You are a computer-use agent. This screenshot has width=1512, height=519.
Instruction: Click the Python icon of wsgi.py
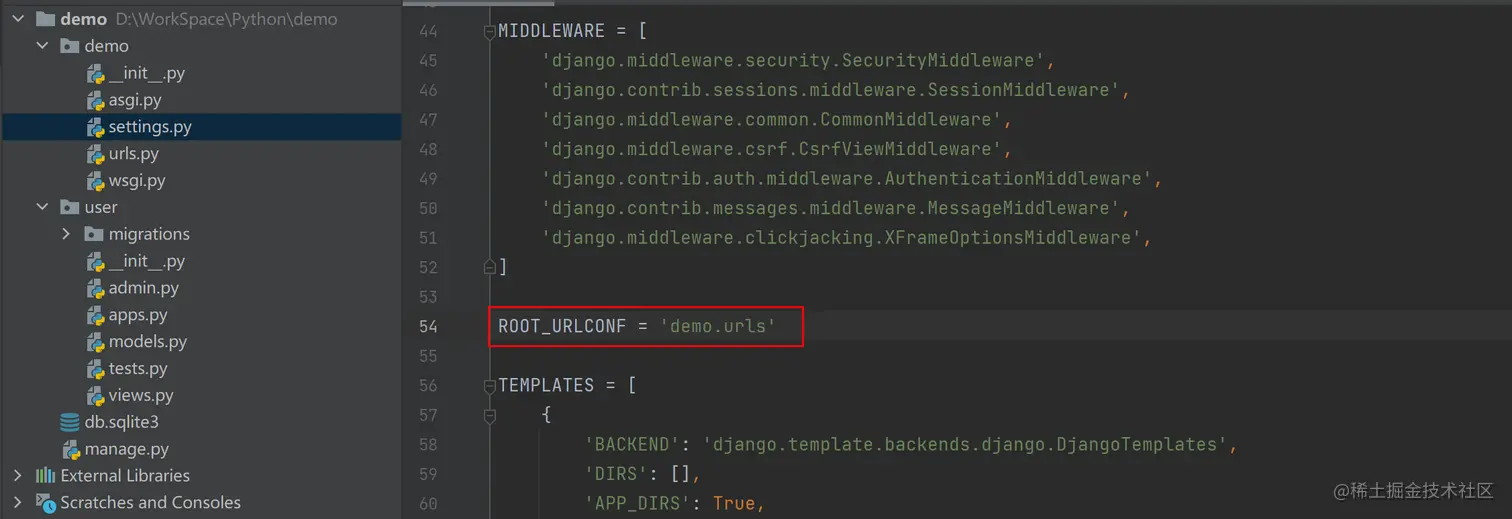click(95, 181)
